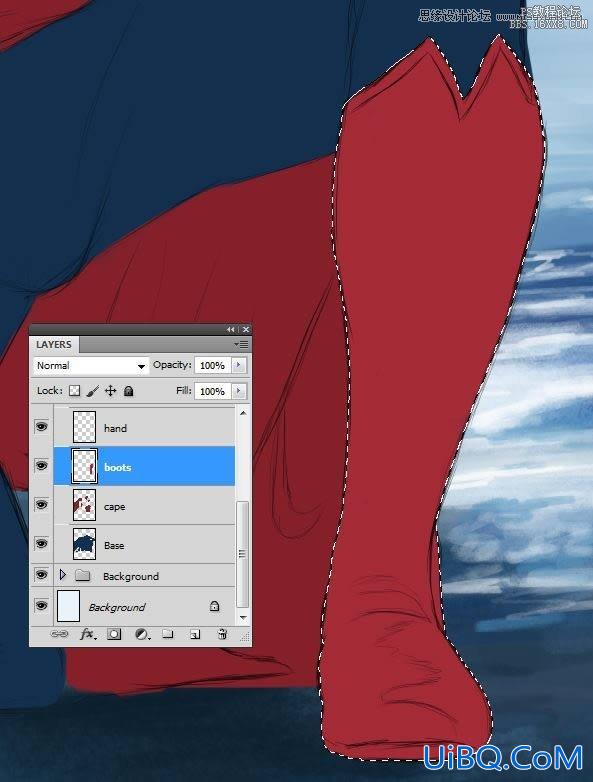Expand the Background group folder
The width and height of the screenshot is (593, 782).
tap(62, 575)
